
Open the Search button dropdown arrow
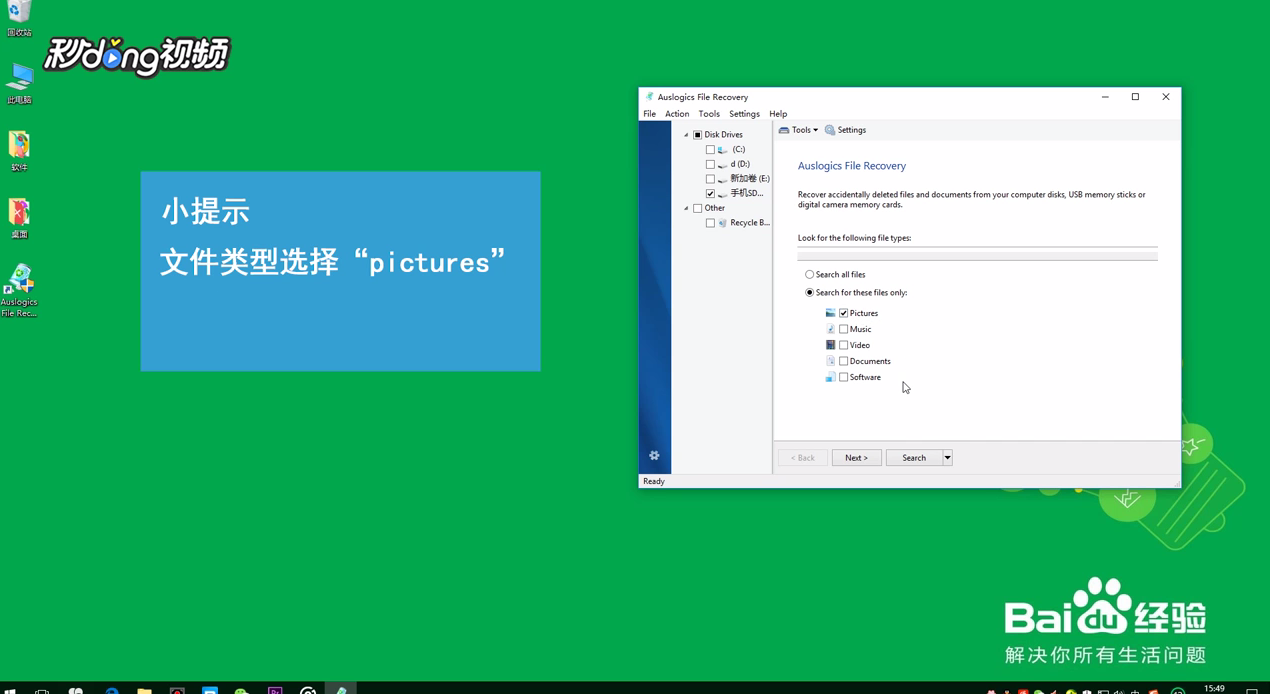pos(947,458)
